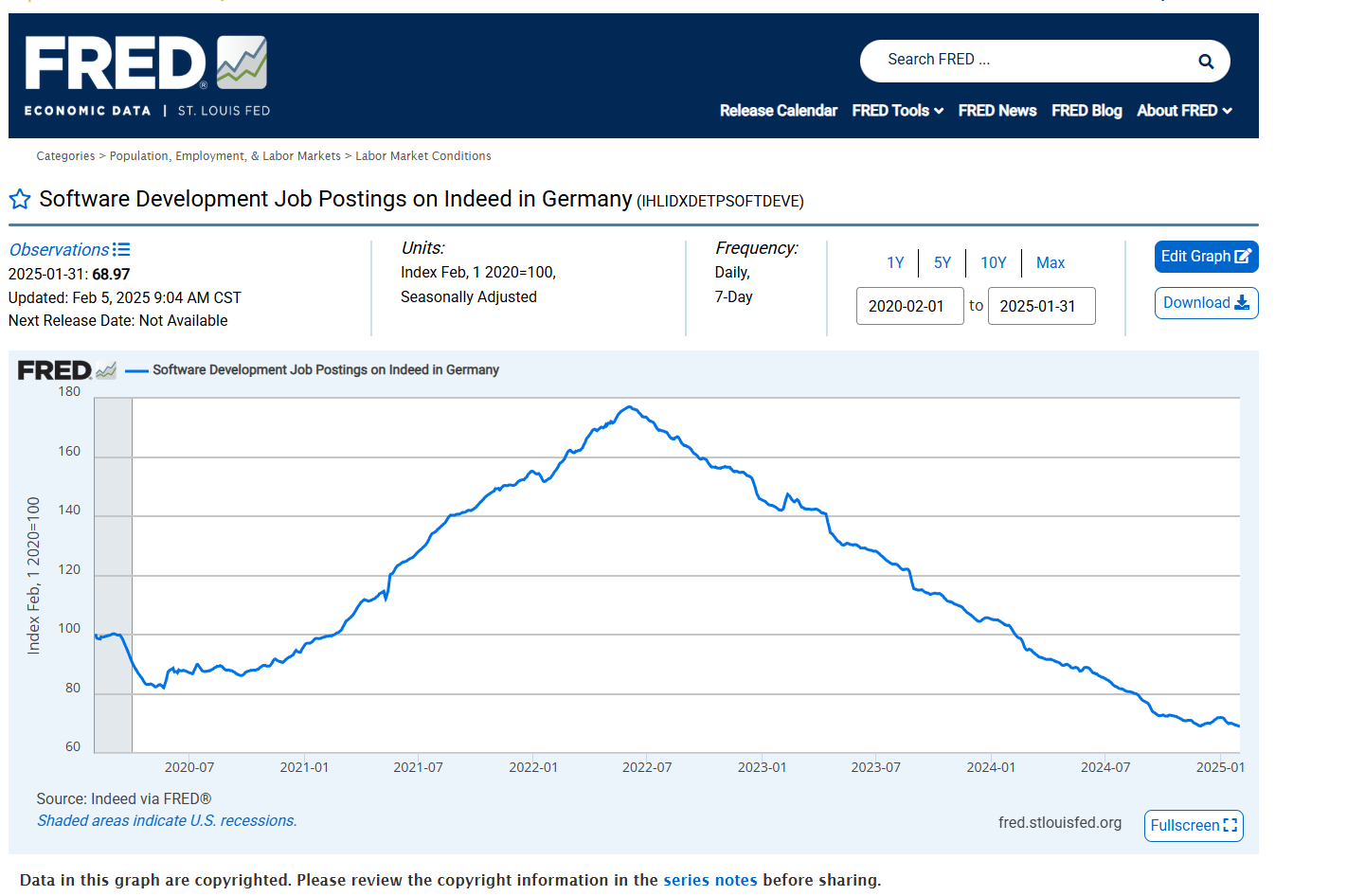Click 'Next Release Date: Not Available' text
This screenshot has width=1347, height=896.
tap(118, 321)
